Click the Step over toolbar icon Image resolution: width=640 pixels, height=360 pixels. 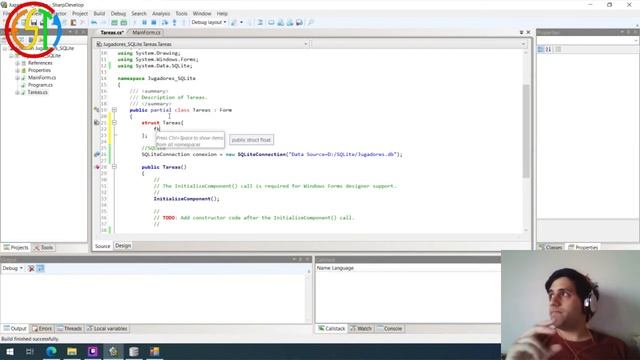pos(164,22)
